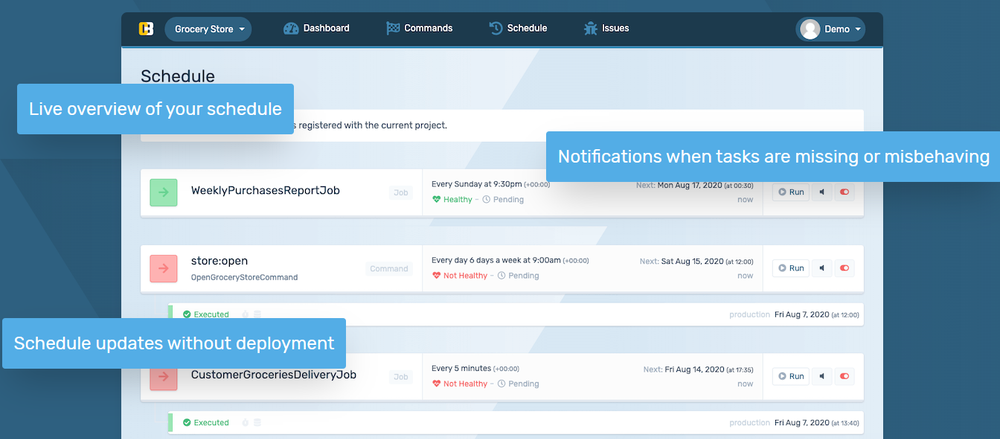
Task: Toggle the WeeklyPurchasesReportJob enable switch
Action: (845, 192)
